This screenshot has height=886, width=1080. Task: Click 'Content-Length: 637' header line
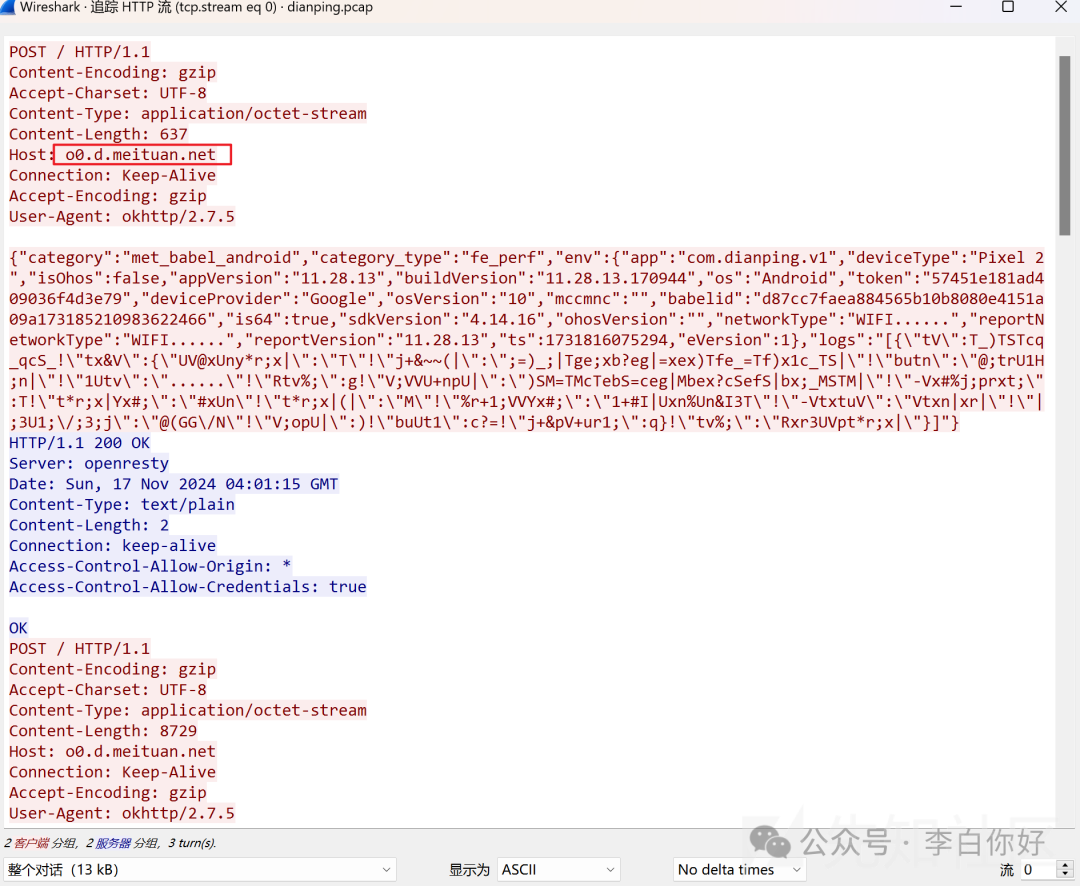(98, 134)
